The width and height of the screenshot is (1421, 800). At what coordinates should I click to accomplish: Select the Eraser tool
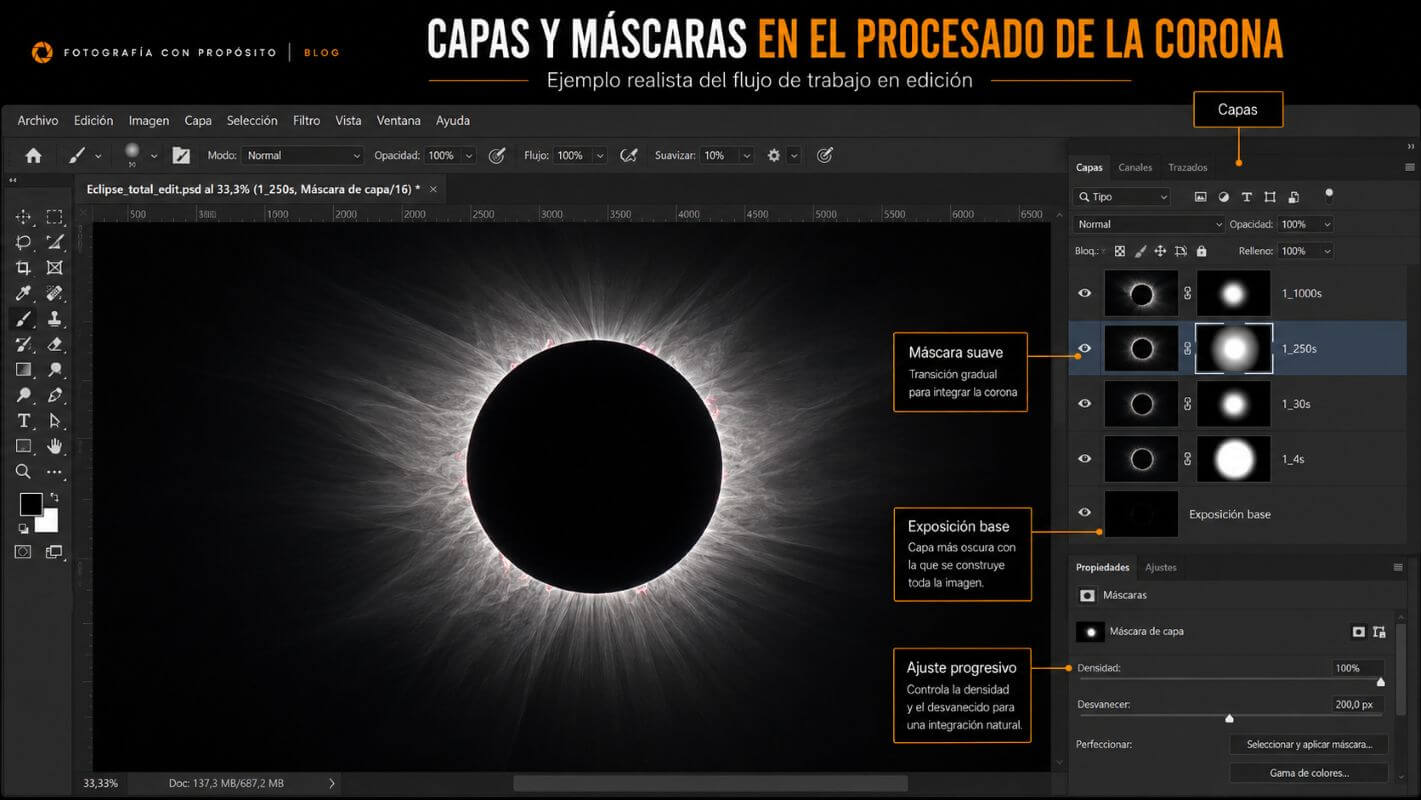(55, 344)
